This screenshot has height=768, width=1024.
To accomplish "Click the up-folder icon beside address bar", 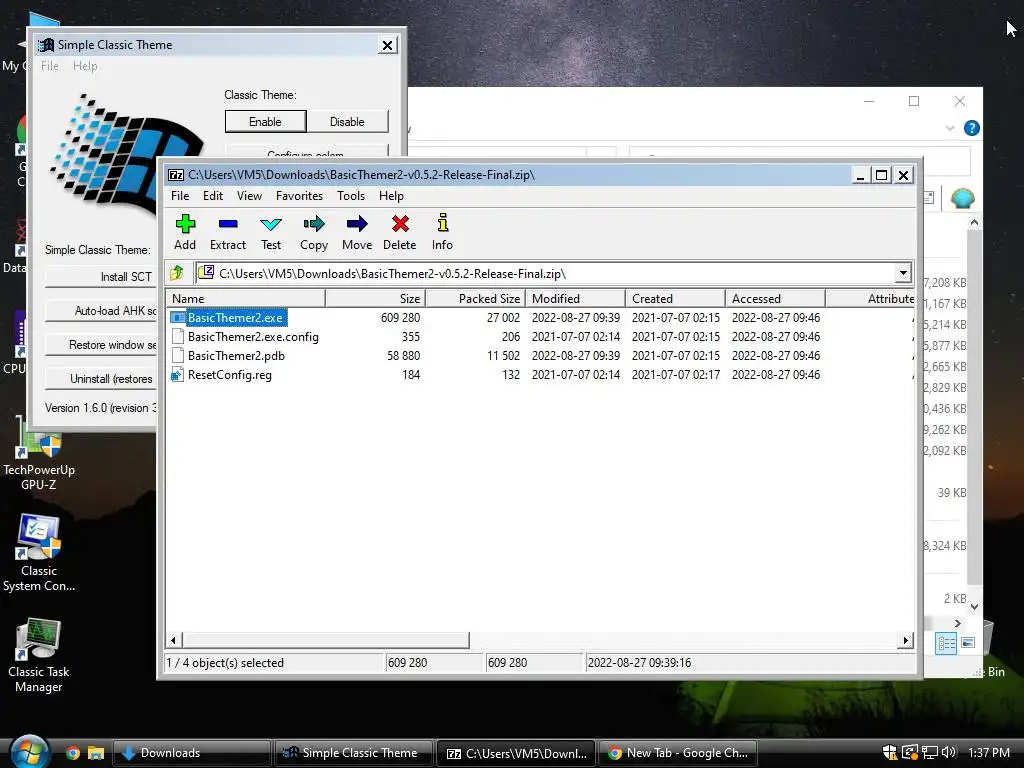I will point(177,273).
